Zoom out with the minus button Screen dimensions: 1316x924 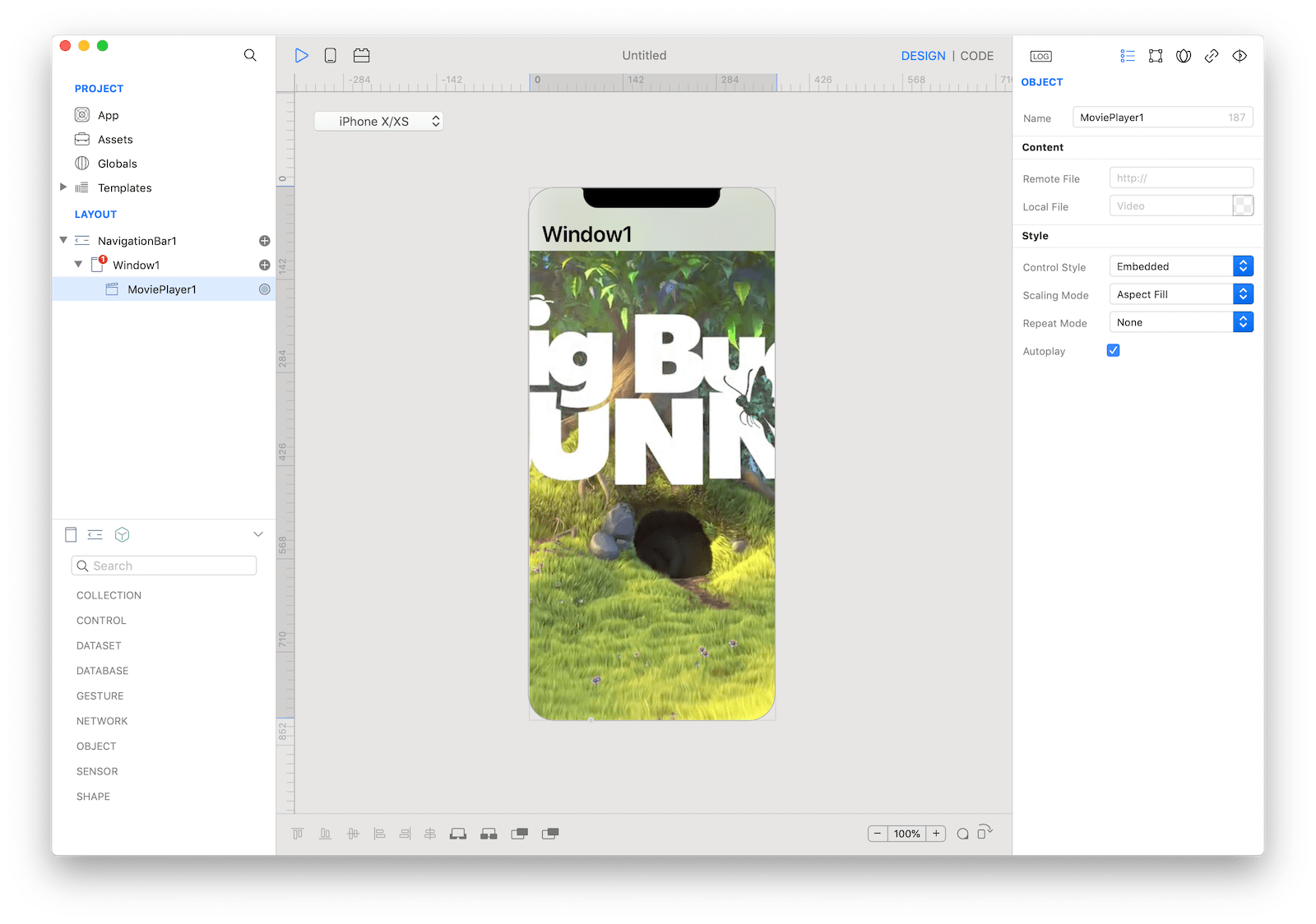click(x=878, y=834)
